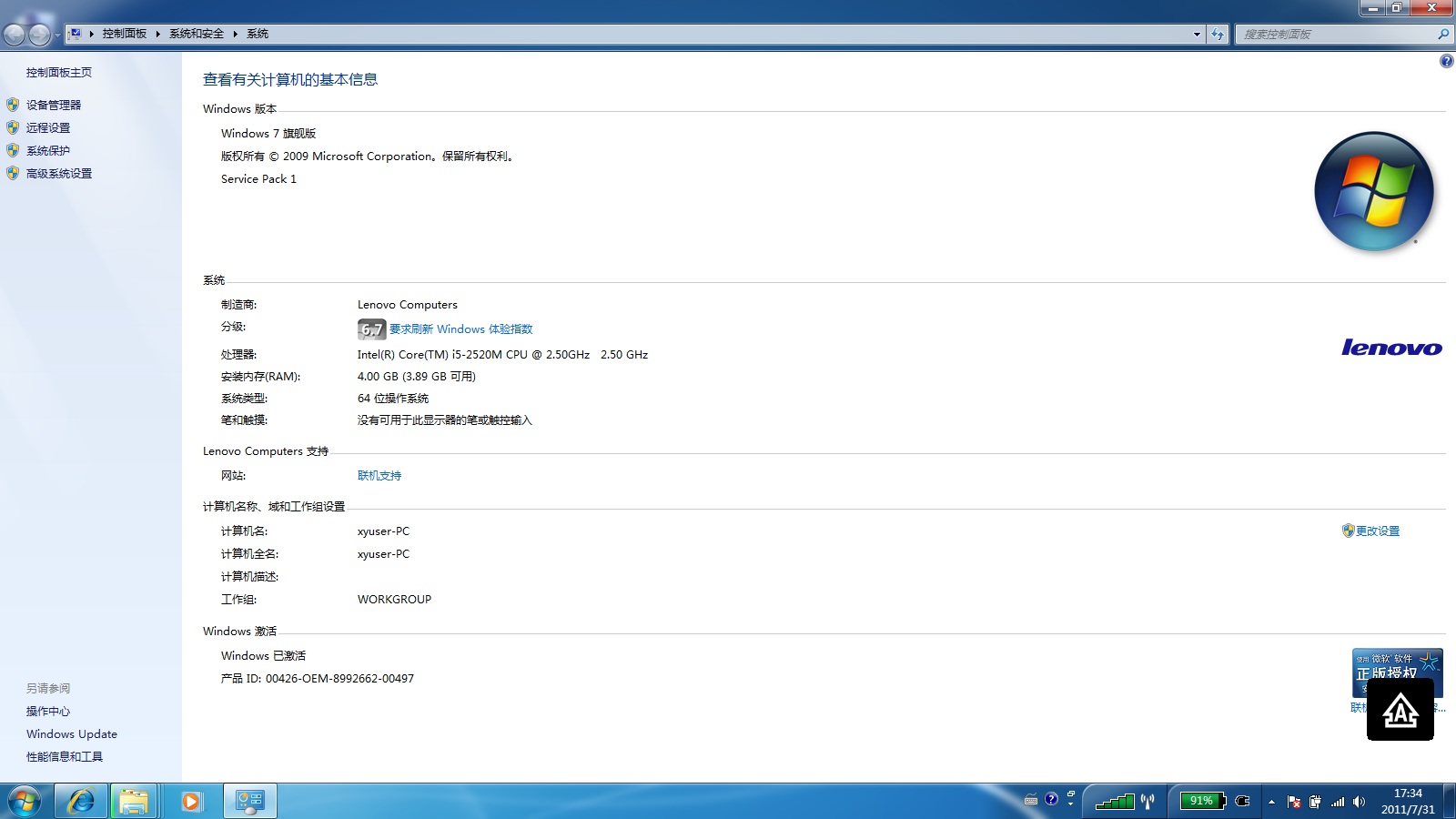Go to 控制面板 breadcrumb

[x=125, y=34]
